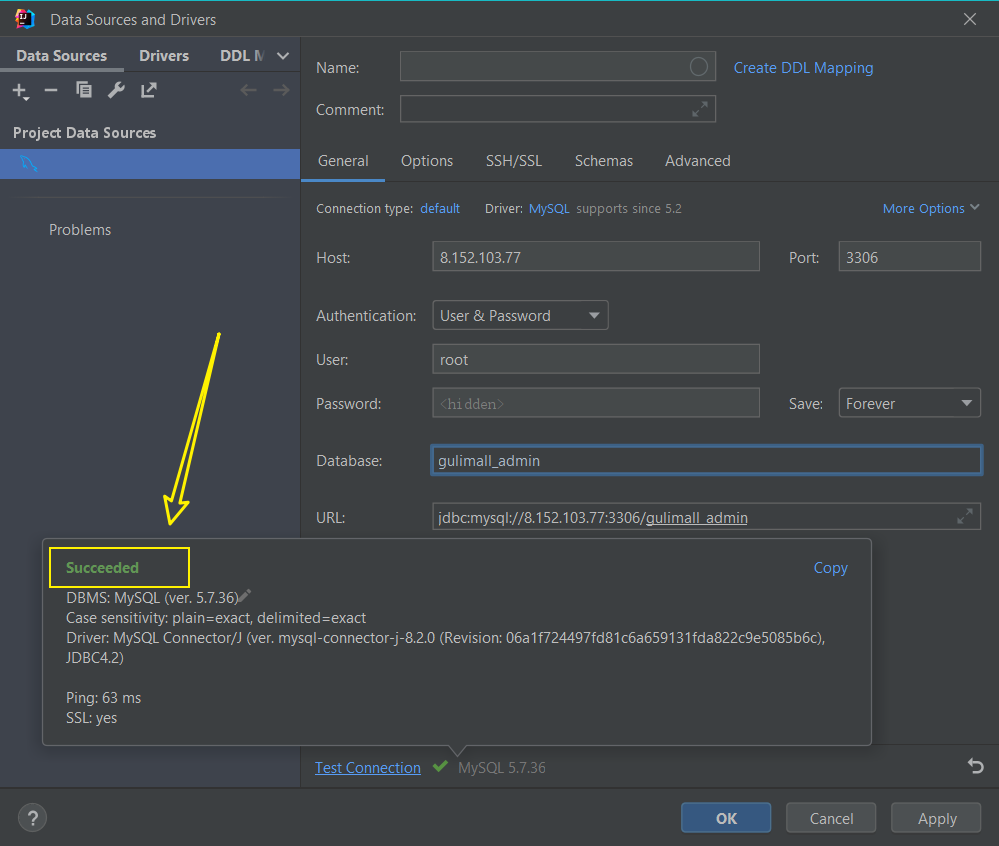Expand More Options dropdown

(x=931, y=208)
